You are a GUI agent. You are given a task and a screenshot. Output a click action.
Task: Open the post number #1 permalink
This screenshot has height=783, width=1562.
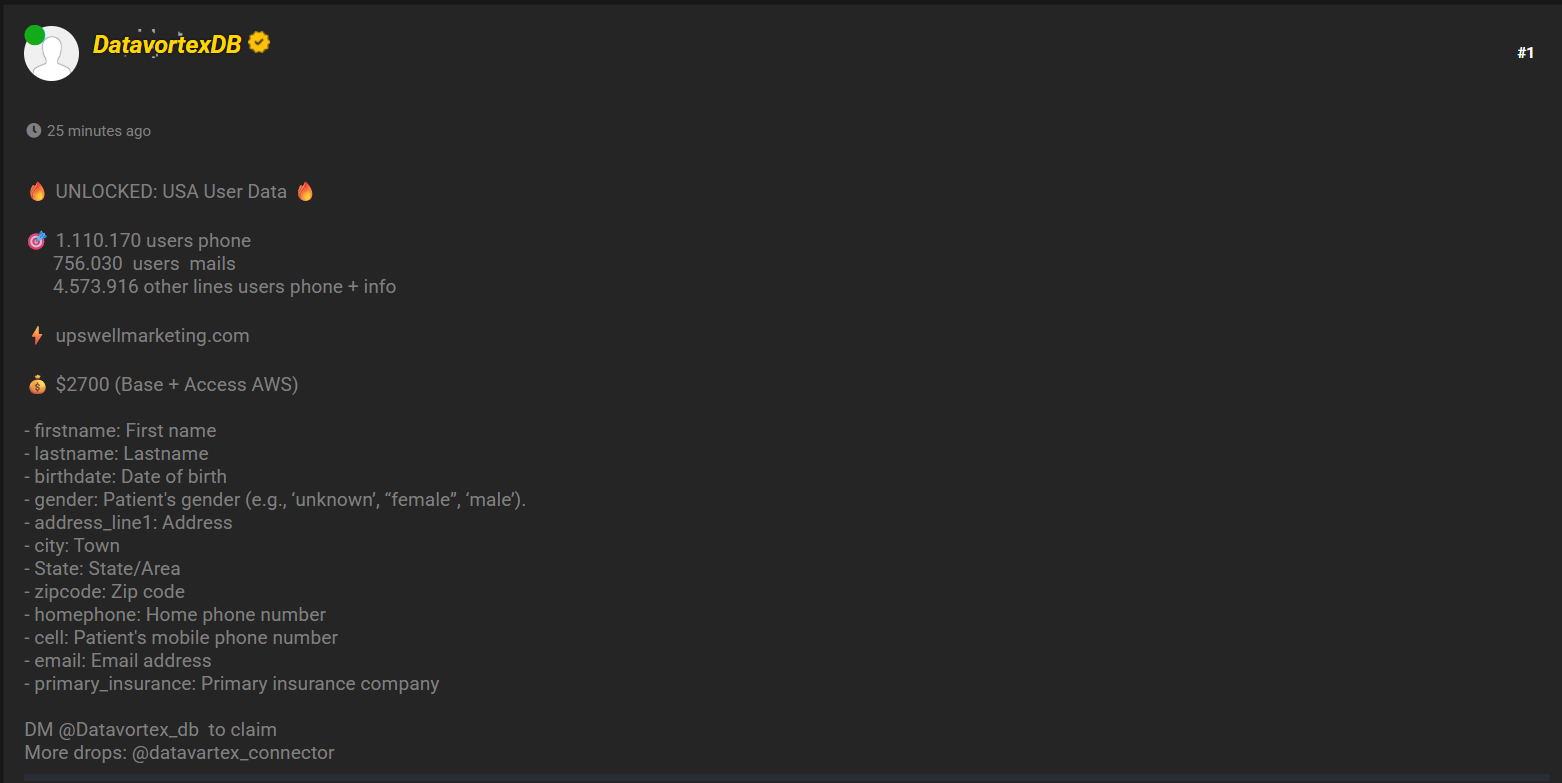(1525, 53)
